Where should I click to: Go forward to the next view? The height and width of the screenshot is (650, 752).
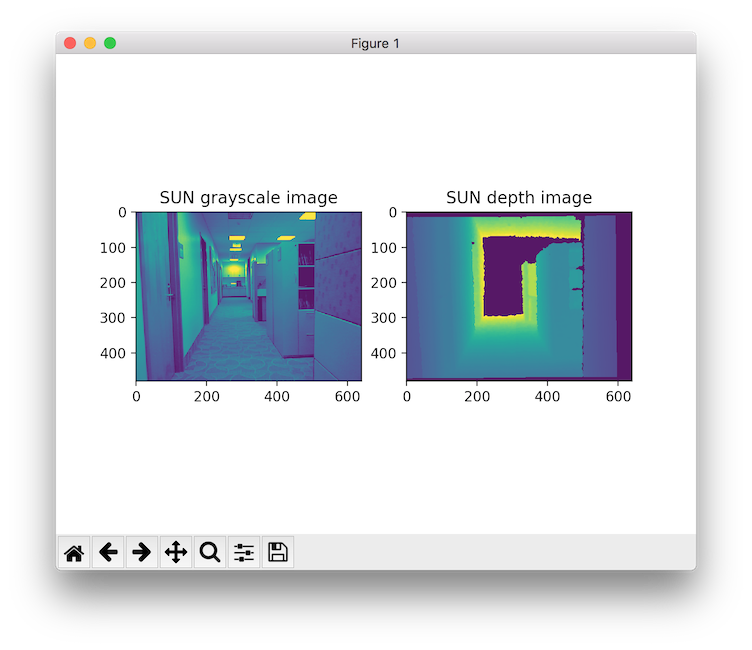142,552
